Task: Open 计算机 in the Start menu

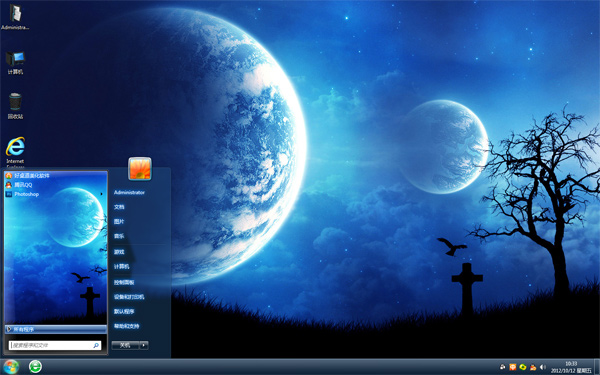Action: click(121, 266)
